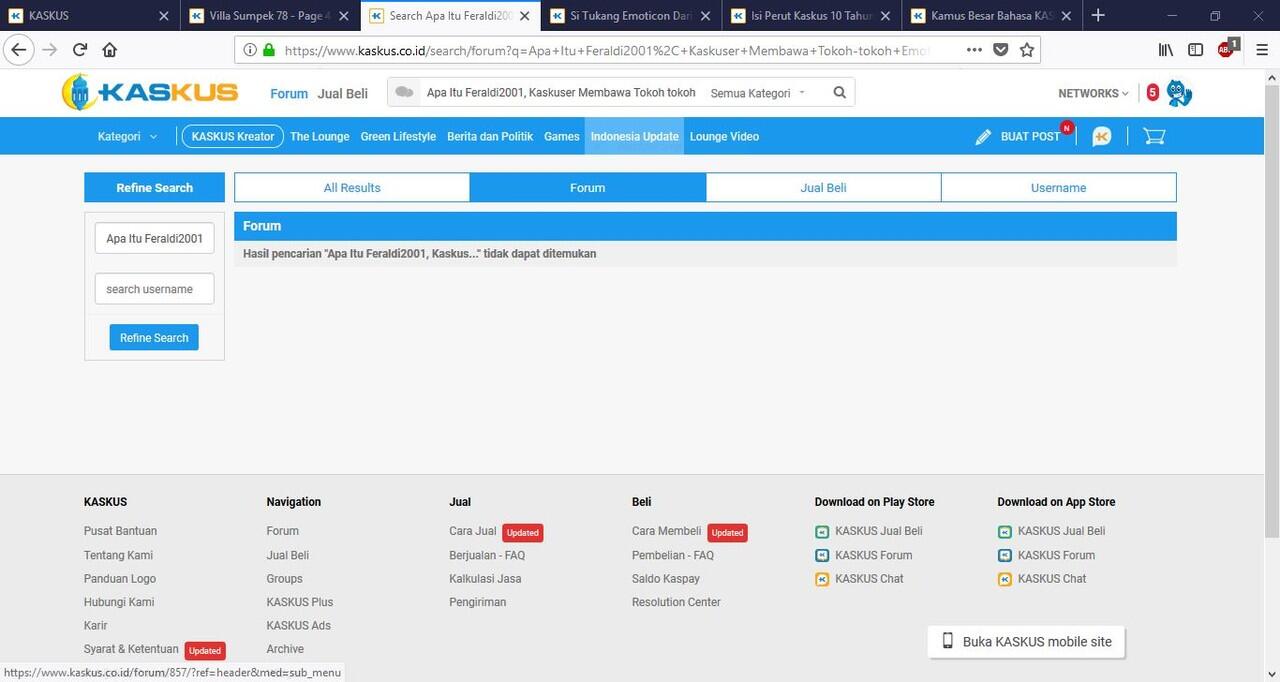Toggle the switch inside the search bar
The image size is (1280, 682).
pos(405,93)
